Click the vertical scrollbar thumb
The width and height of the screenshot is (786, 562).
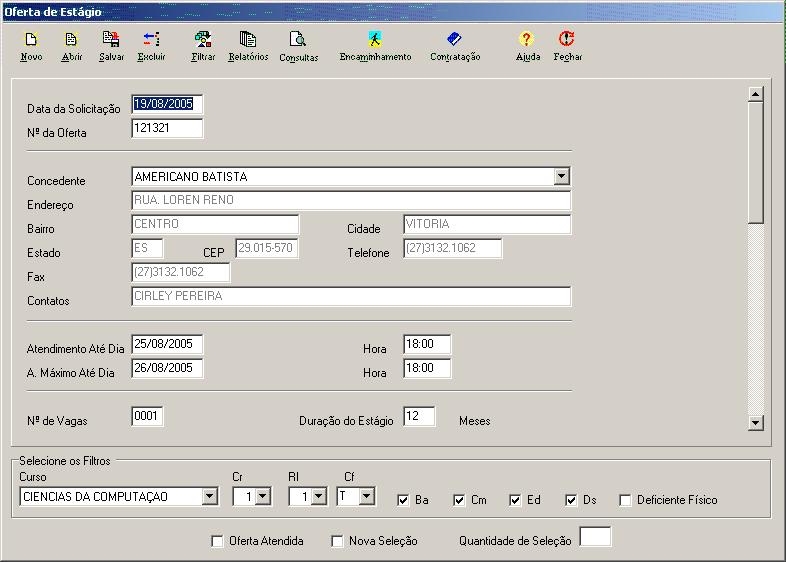click(x=755, y=163)
